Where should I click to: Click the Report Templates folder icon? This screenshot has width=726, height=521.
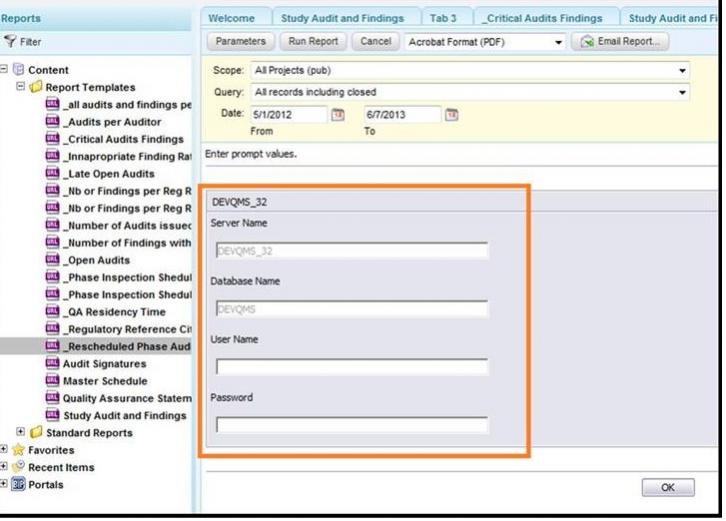pyautogui.click(x=36, y=87)
